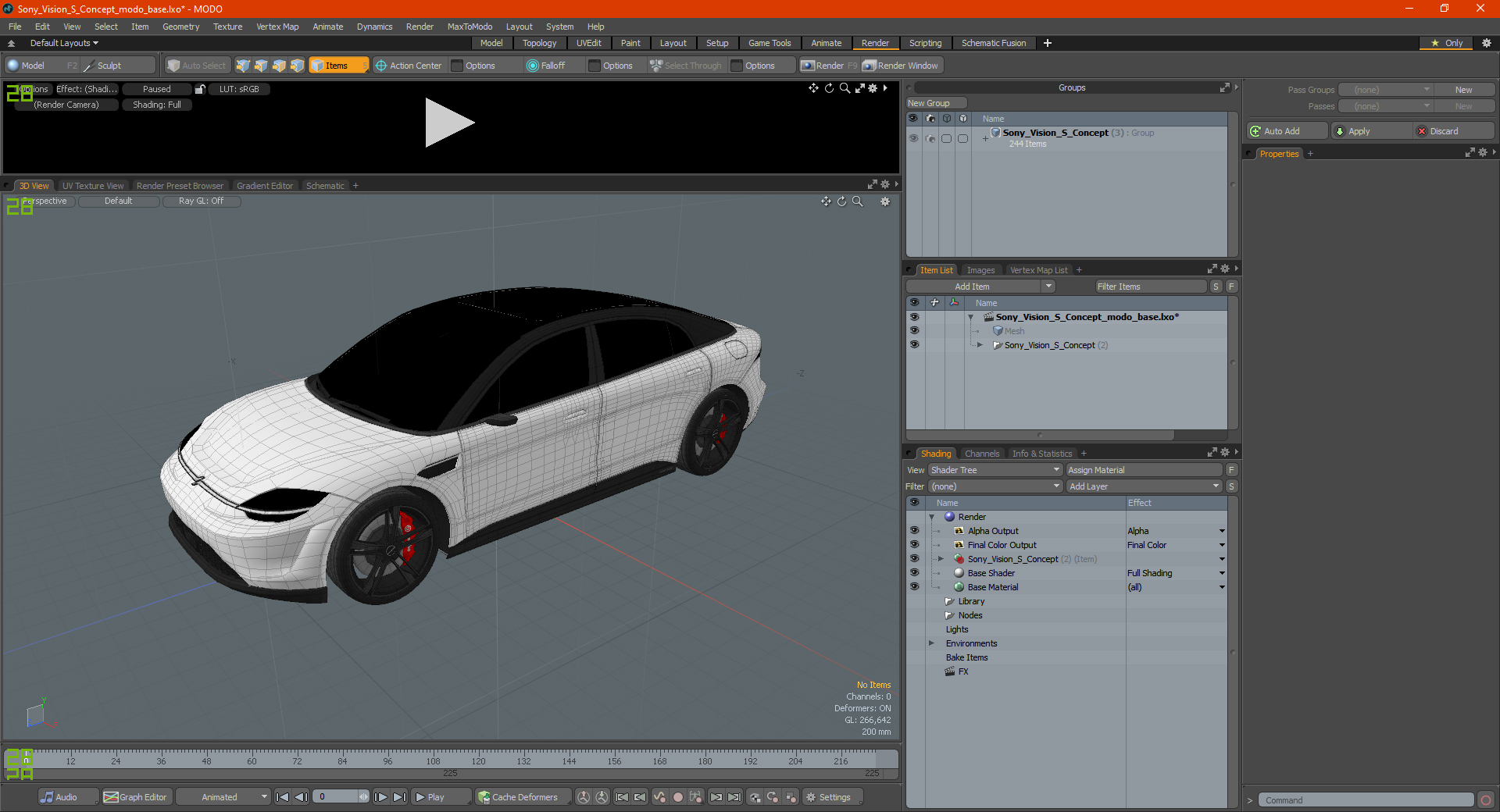Click the Auto Add button
Viewport: 1500px width, 812px height.
tap(1287, 131)
